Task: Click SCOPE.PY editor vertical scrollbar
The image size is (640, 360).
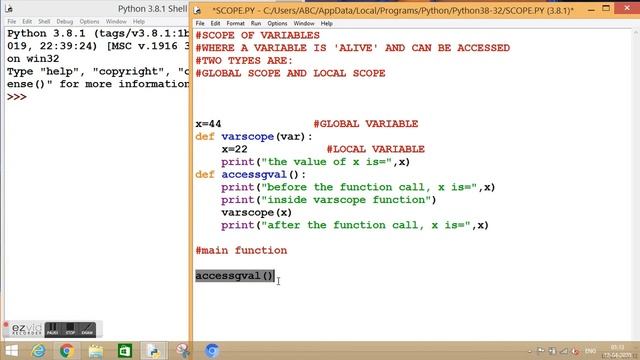Action: click(x=636, y=184)
